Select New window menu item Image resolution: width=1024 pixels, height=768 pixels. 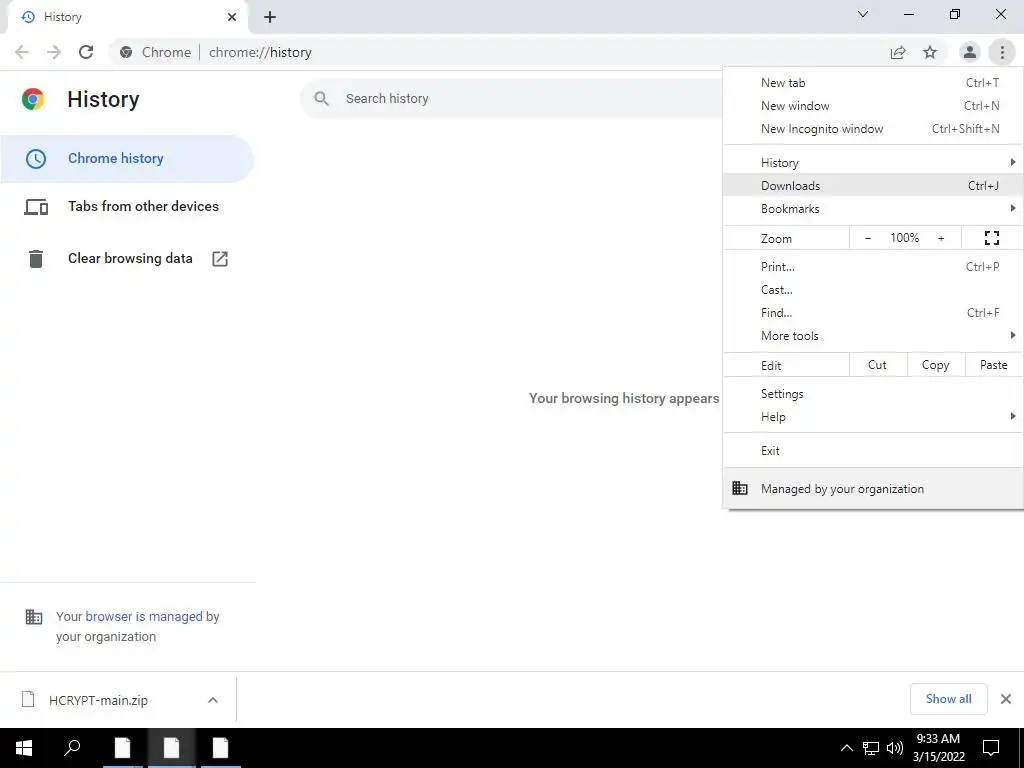coord(873,106)
